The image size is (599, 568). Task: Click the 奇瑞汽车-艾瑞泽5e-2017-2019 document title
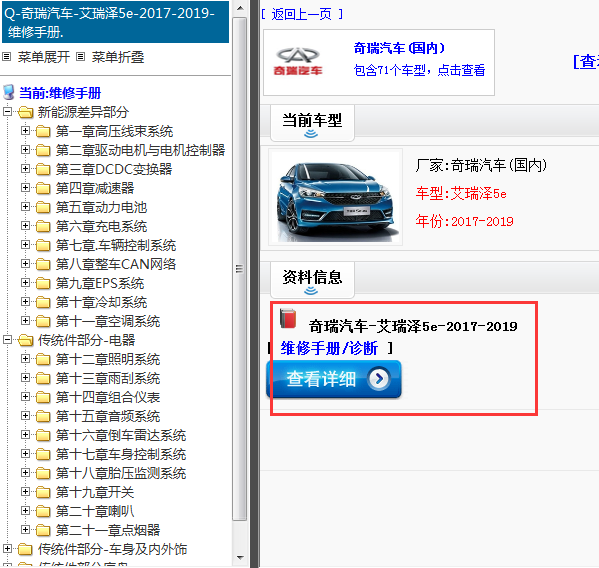413,327
